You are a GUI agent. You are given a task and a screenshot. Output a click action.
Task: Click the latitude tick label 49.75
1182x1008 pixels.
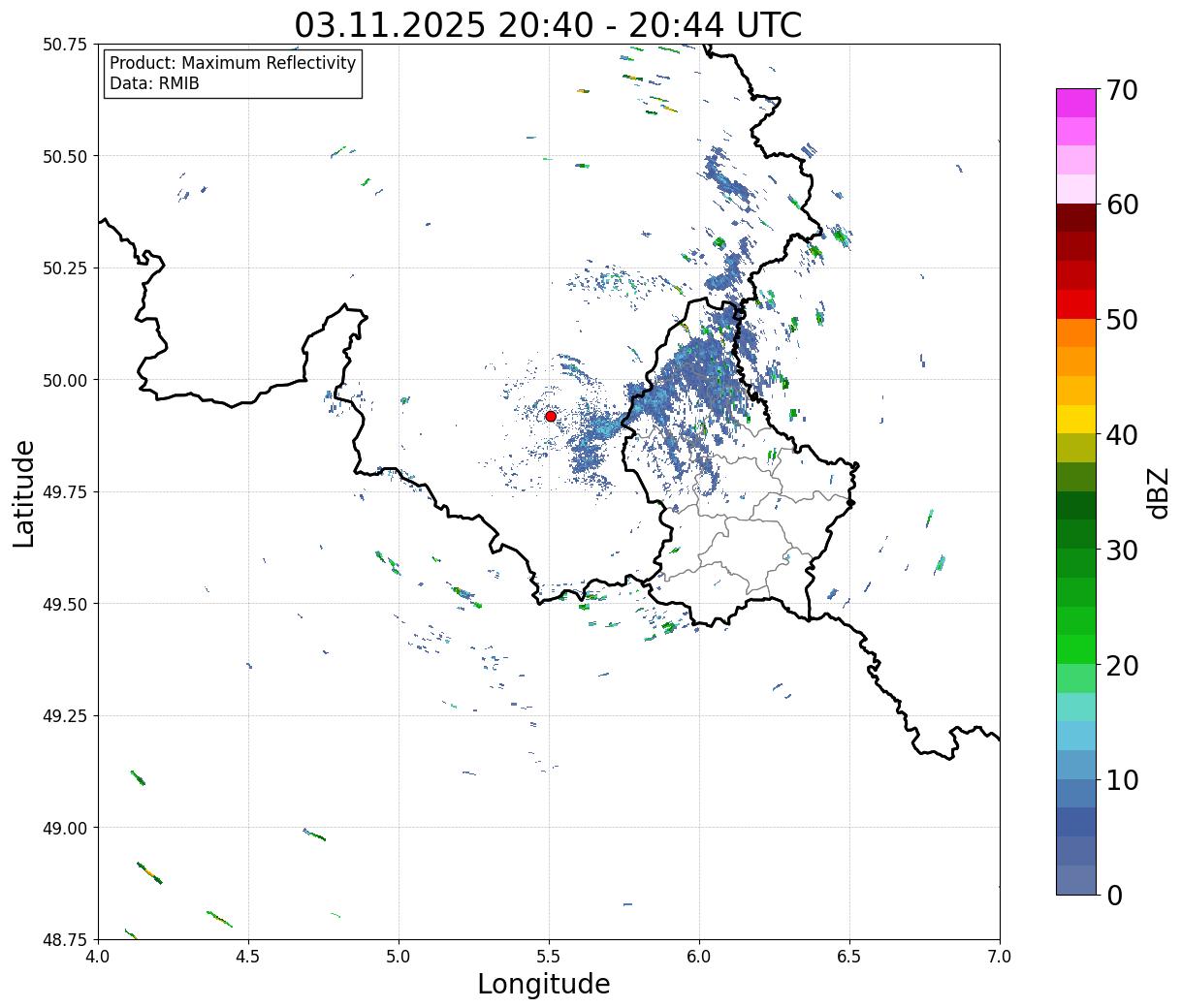point(65,492)
